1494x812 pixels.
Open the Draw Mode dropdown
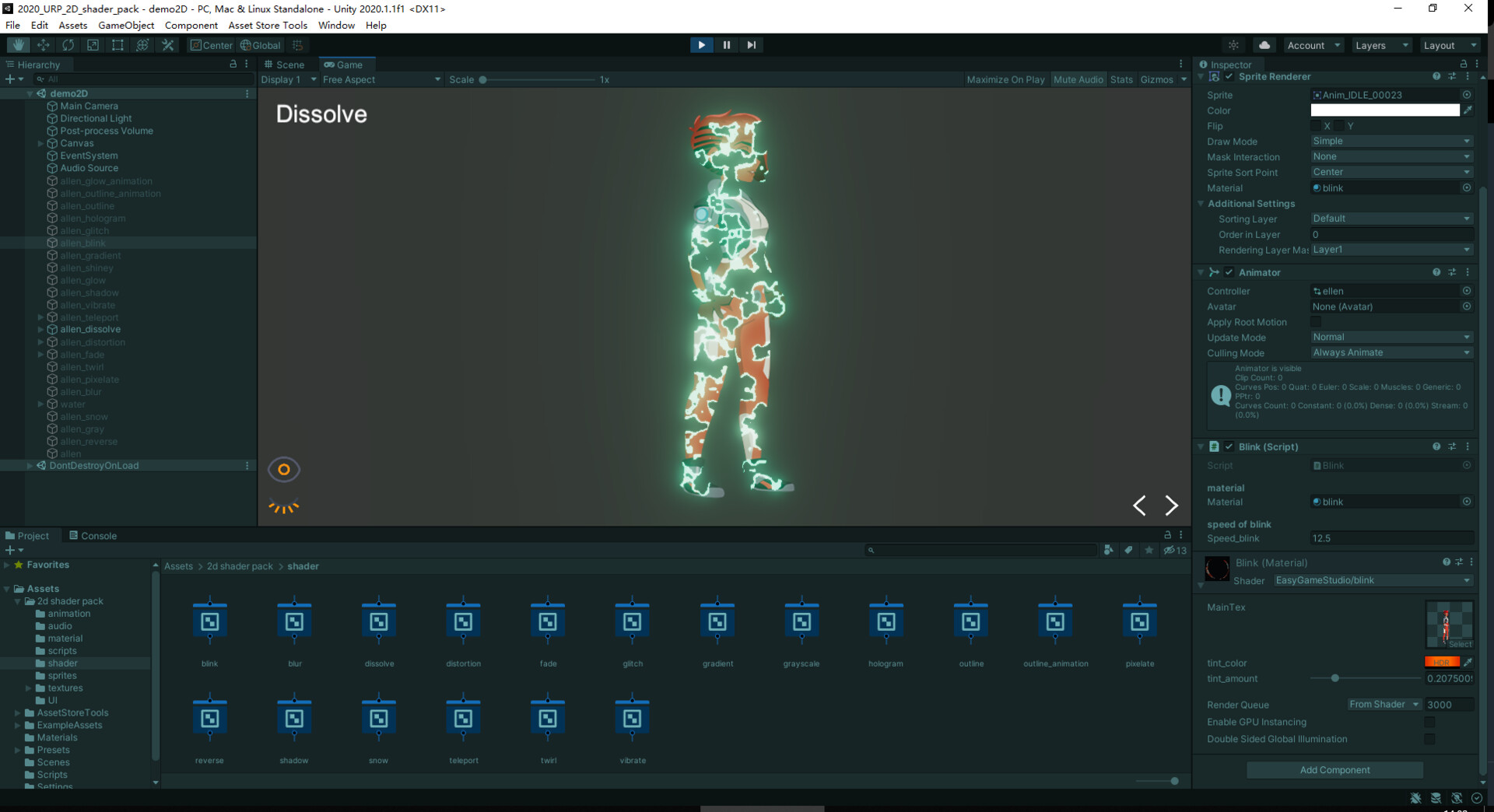(1391, 141)
